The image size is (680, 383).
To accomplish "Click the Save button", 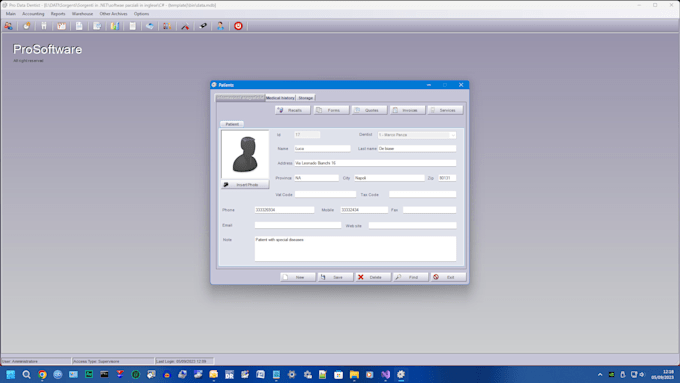I will click(336, 277).
